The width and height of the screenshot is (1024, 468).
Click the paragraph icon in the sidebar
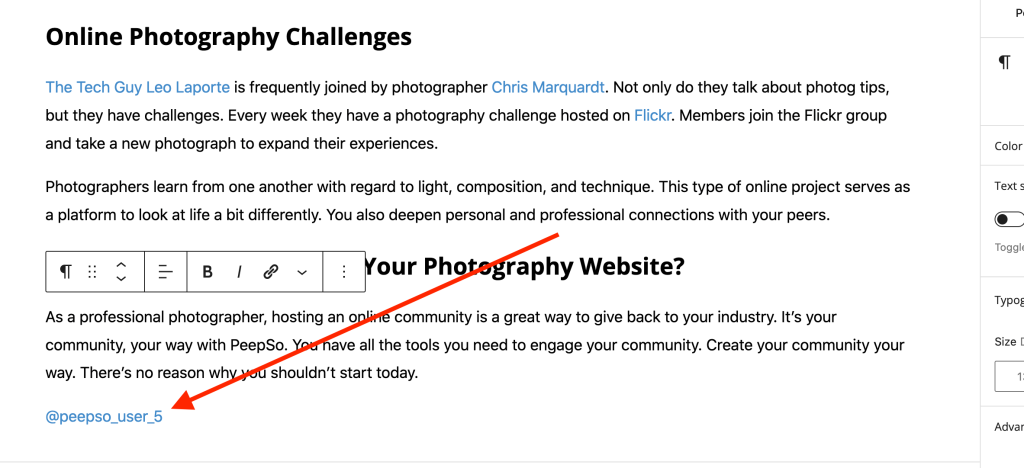(x=1004, y=63)
